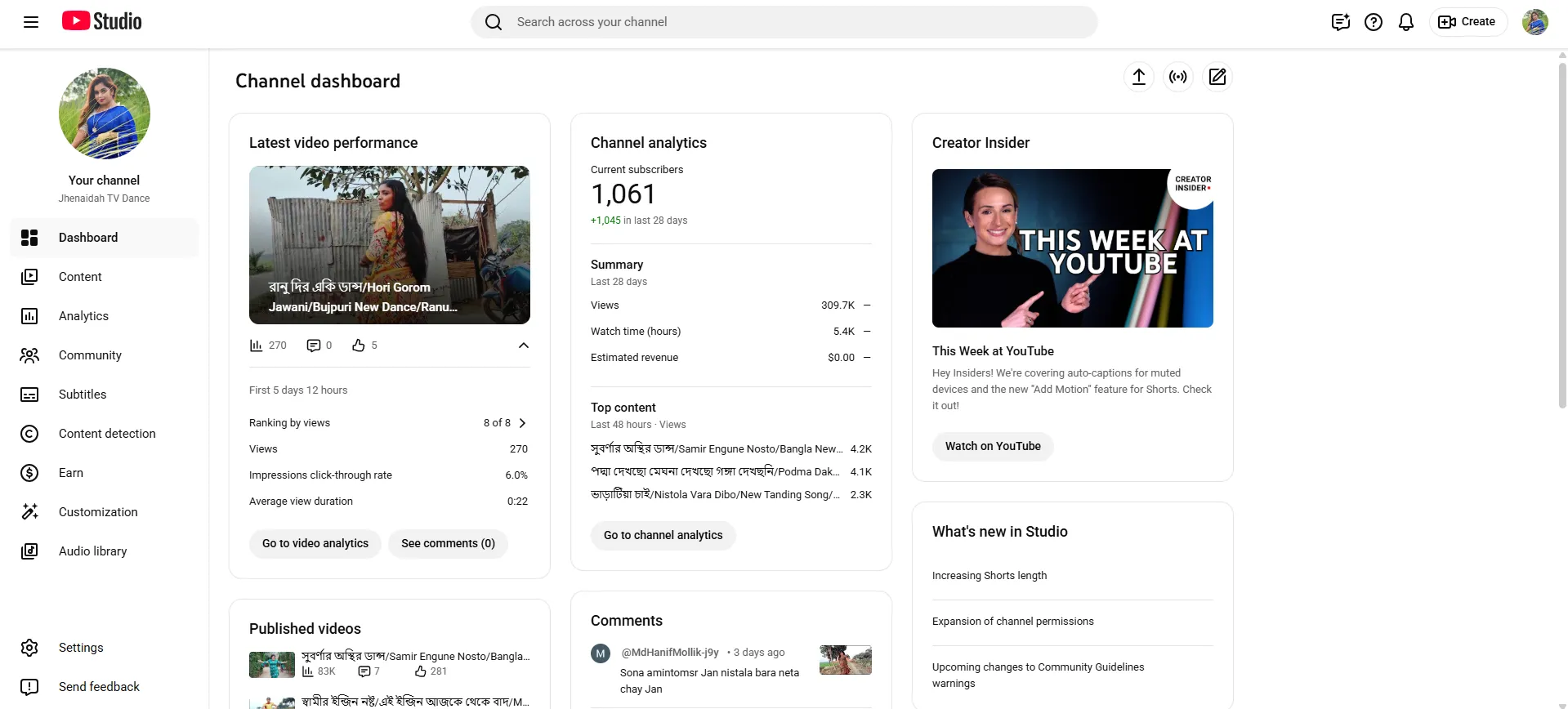Open the latest video thumbnail
Screen dimensions: 1568x709
tap(390, 245)
